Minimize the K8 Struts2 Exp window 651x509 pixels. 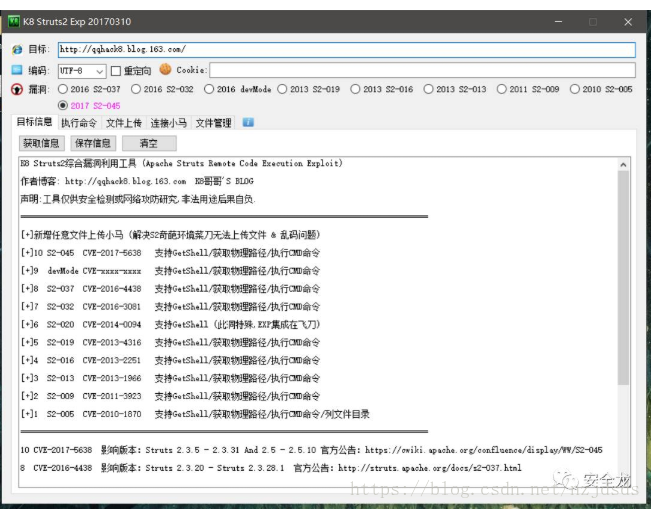[x=558, y=22]
